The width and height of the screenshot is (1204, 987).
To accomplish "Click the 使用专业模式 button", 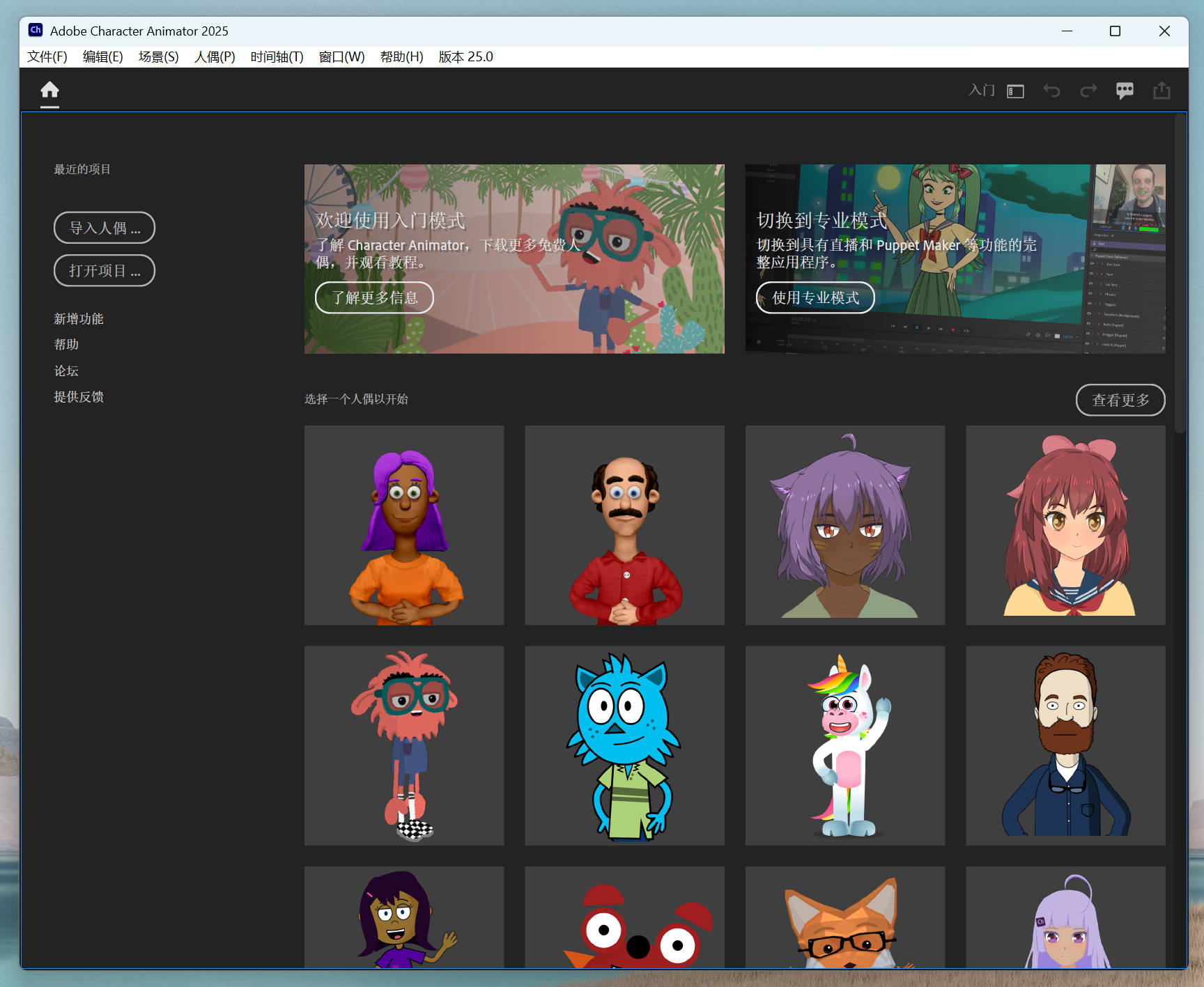I will 815,297.
